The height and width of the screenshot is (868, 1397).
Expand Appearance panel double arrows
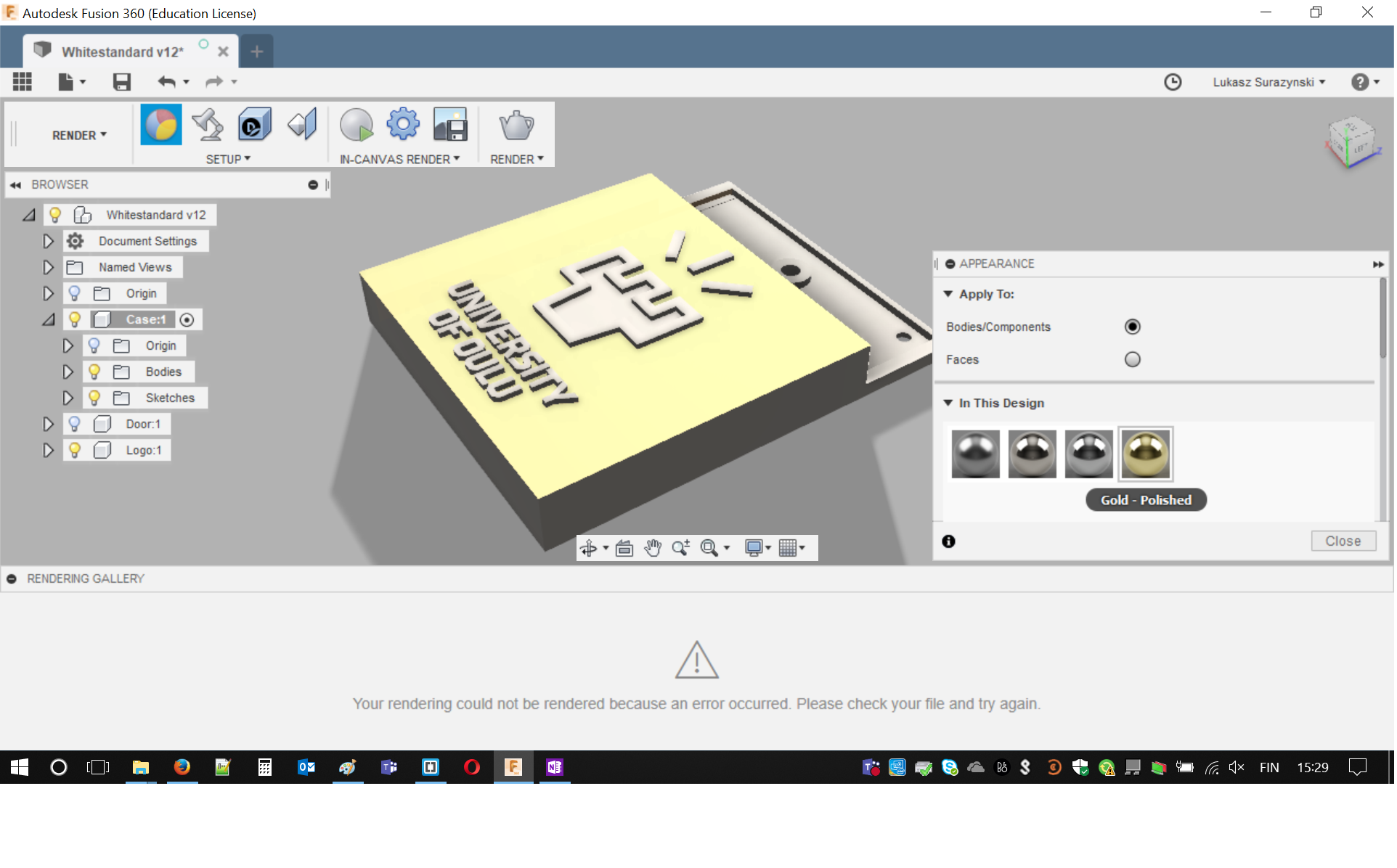point(1377,265)
